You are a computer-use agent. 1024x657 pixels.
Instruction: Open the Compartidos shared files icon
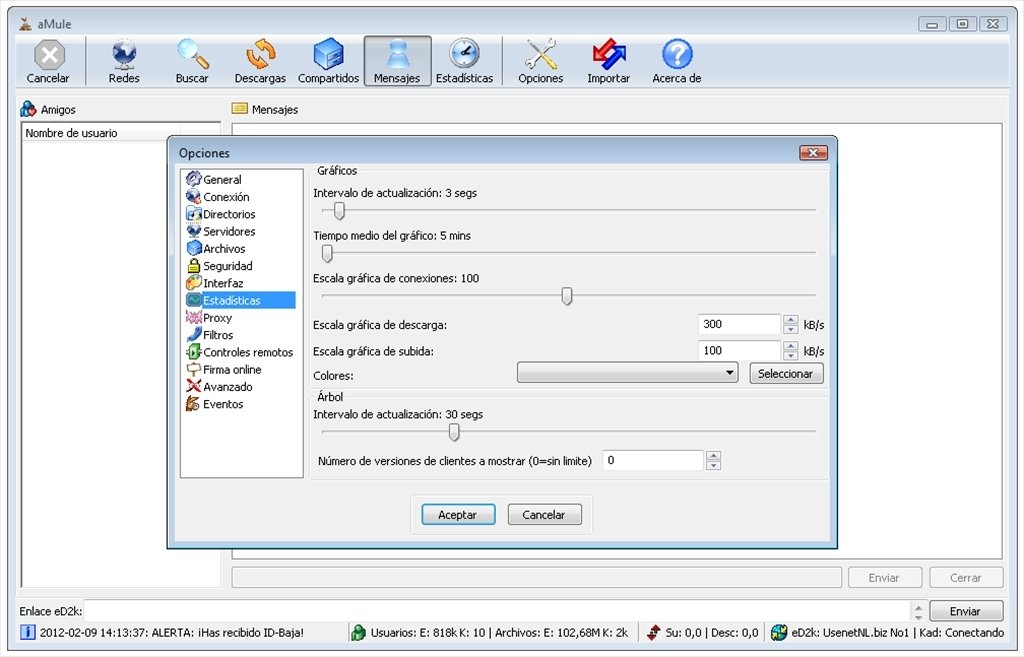point(328,61)
